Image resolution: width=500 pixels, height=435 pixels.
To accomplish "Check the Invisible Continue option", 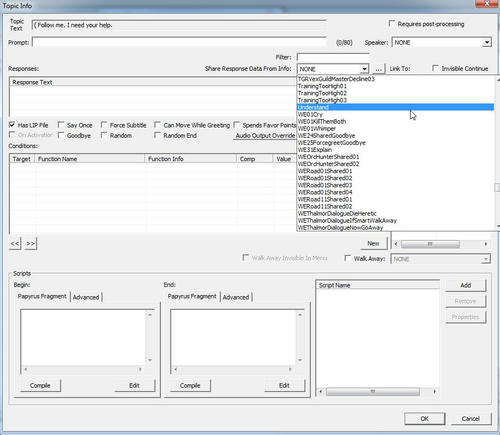I will click(435, 68).
